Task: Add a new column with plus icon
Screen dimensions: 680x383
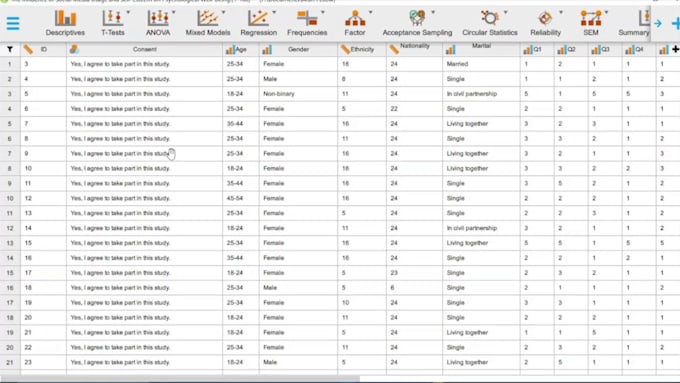Action: pyautogui.click(x=676, y=49)
